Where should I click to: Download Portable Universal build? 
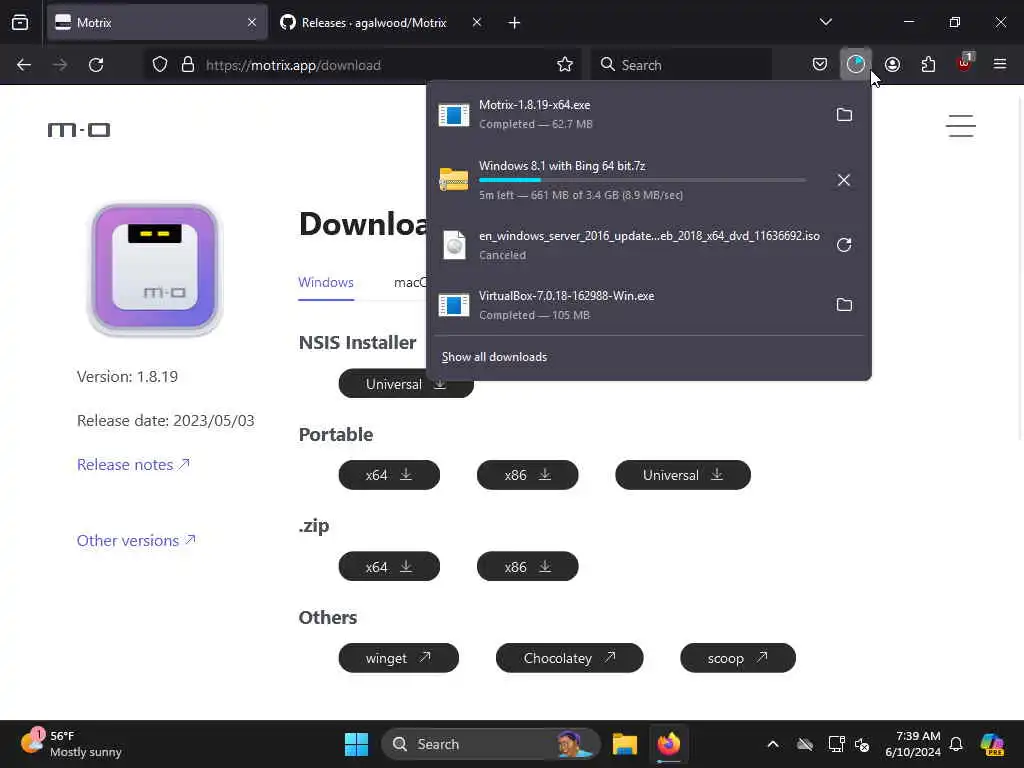[683, 475]
